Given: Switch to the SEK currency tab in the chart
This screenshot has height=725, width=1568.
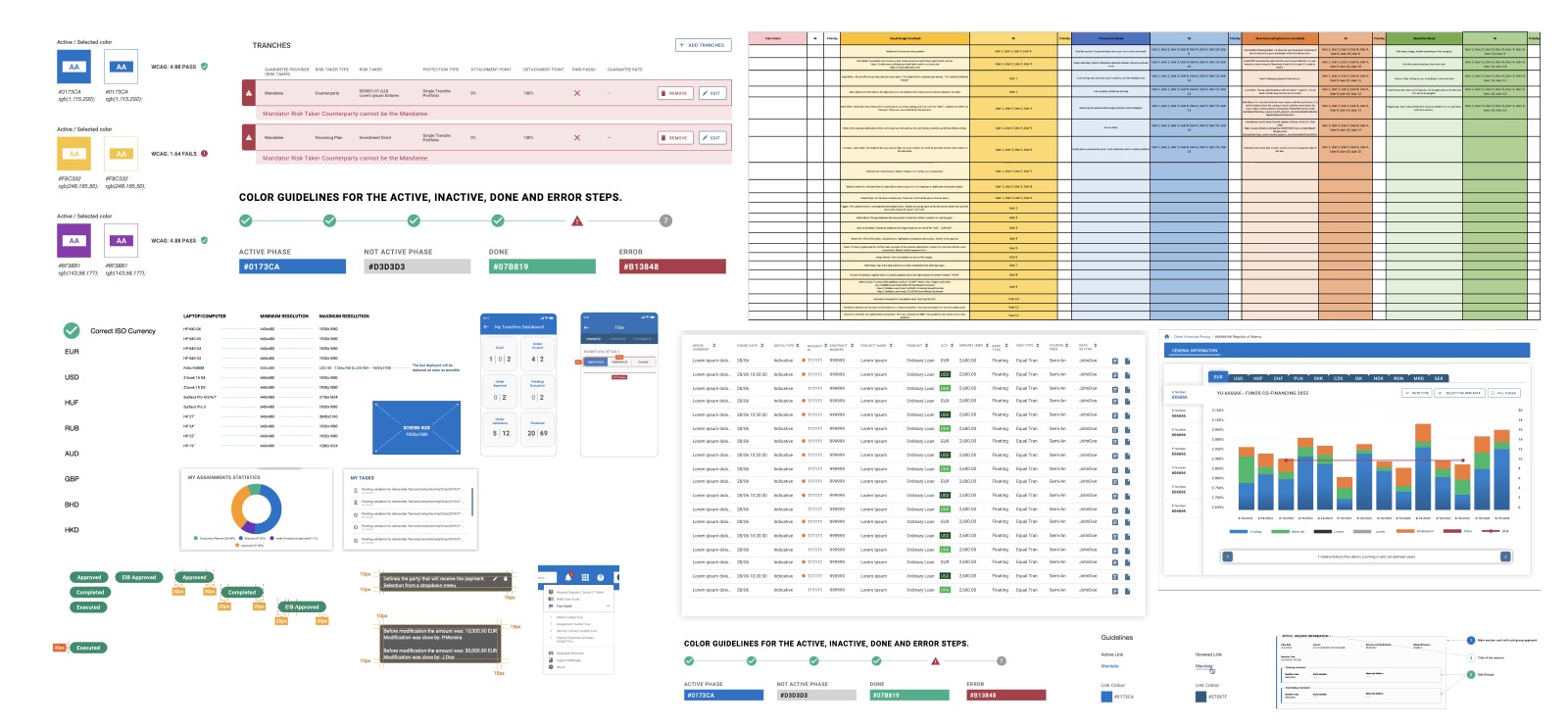Looking at the screenshot, I should (x=1439, y=377).
